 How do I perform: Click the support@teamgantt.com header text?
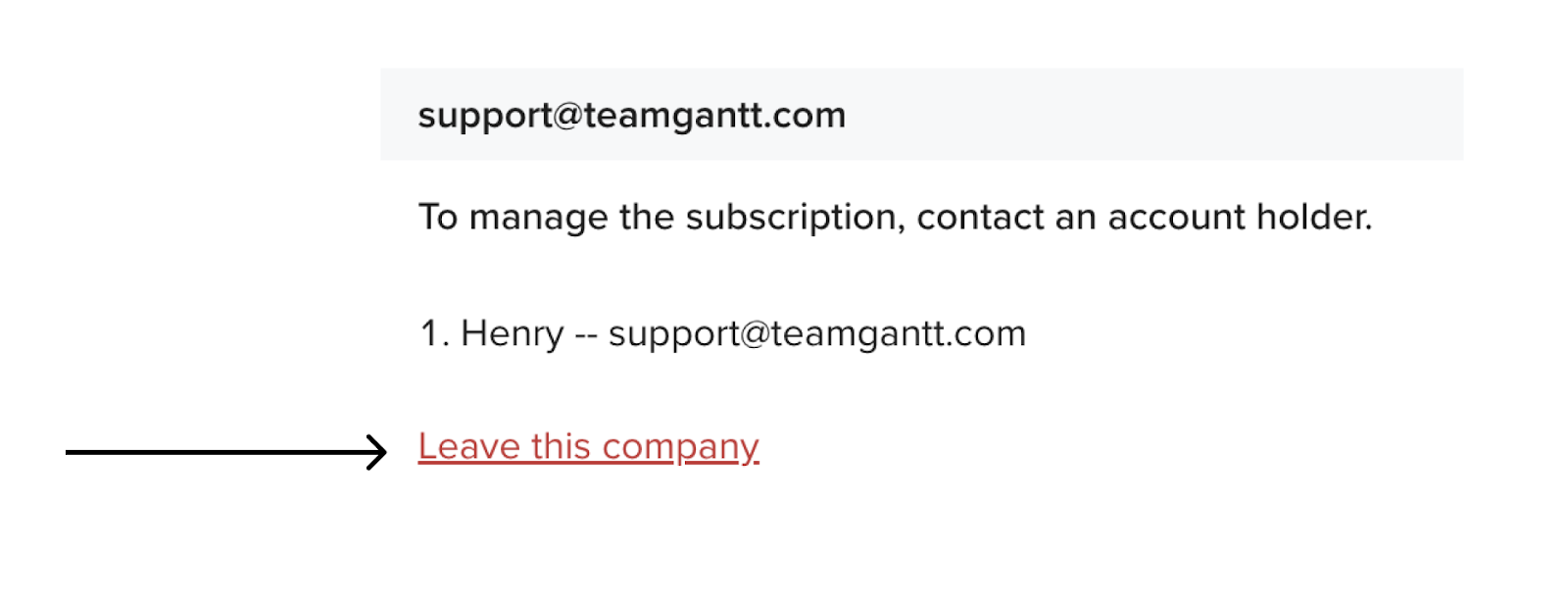click(x=631, y=116)
